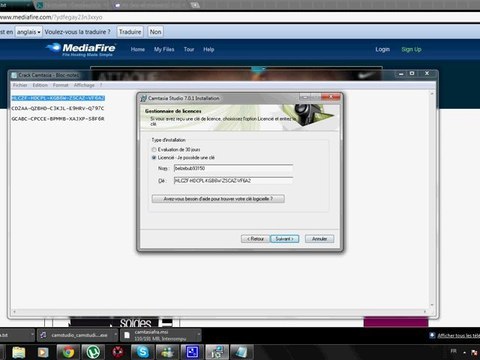The height and width of the screenshot is (360, 480).
Task: Click the second text line in Notepad
Action: pos(58,108)
